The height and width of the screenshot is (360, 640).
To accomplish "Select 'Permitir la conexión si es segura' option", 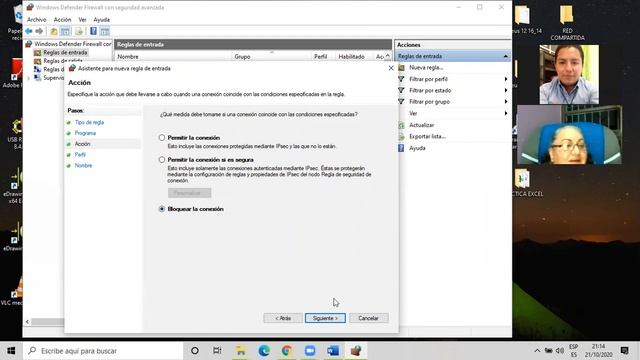I will [x=162, y=160].
